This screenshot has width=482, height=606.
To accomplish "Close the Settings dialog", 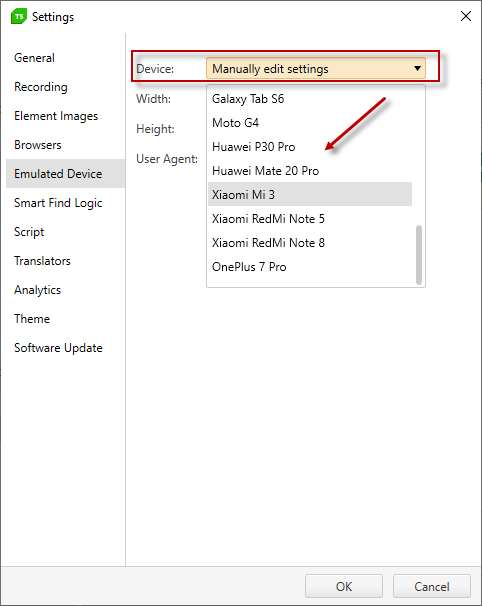I will [x=466, y=16].
